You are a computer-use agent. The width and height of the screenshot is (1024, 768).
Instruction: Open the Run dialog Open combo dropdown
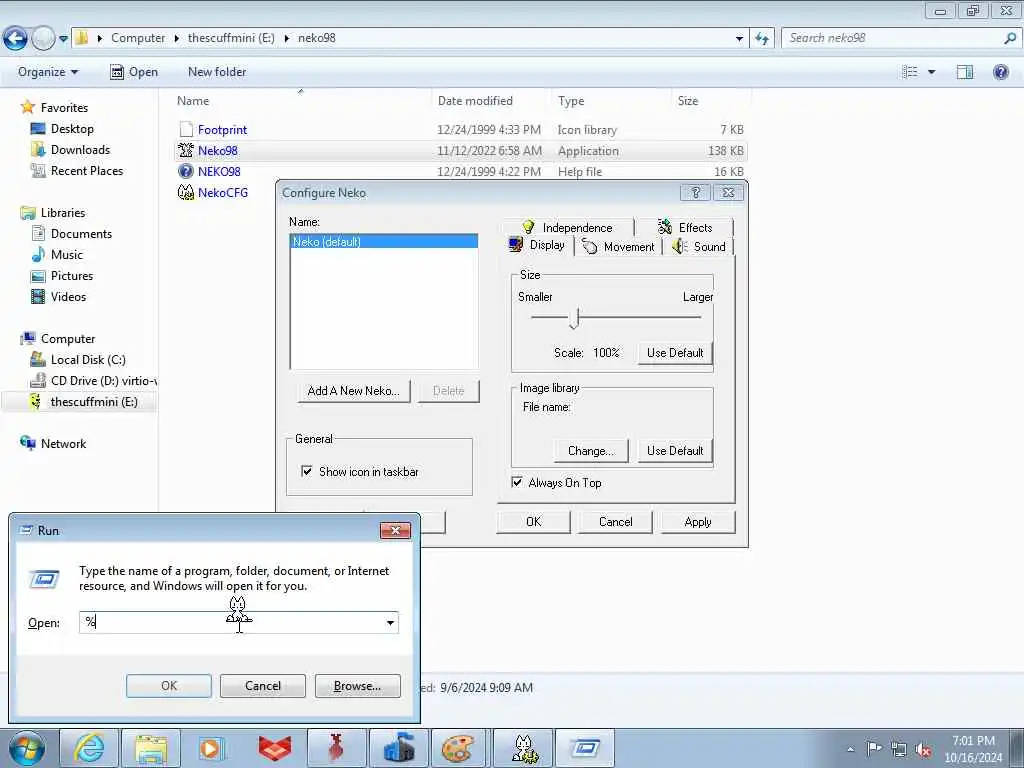(x=390, y=622)
